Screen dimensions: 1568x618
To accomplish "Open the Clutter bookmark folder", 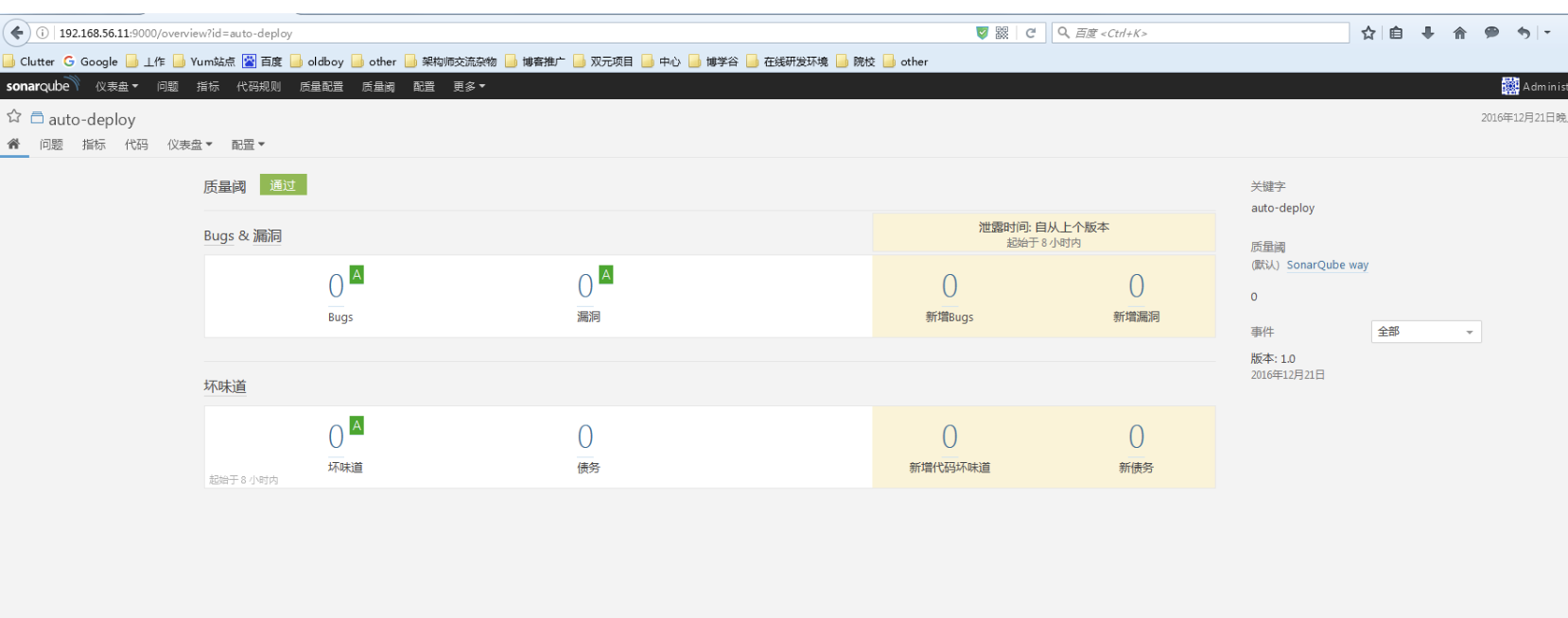I will point(28,61).
